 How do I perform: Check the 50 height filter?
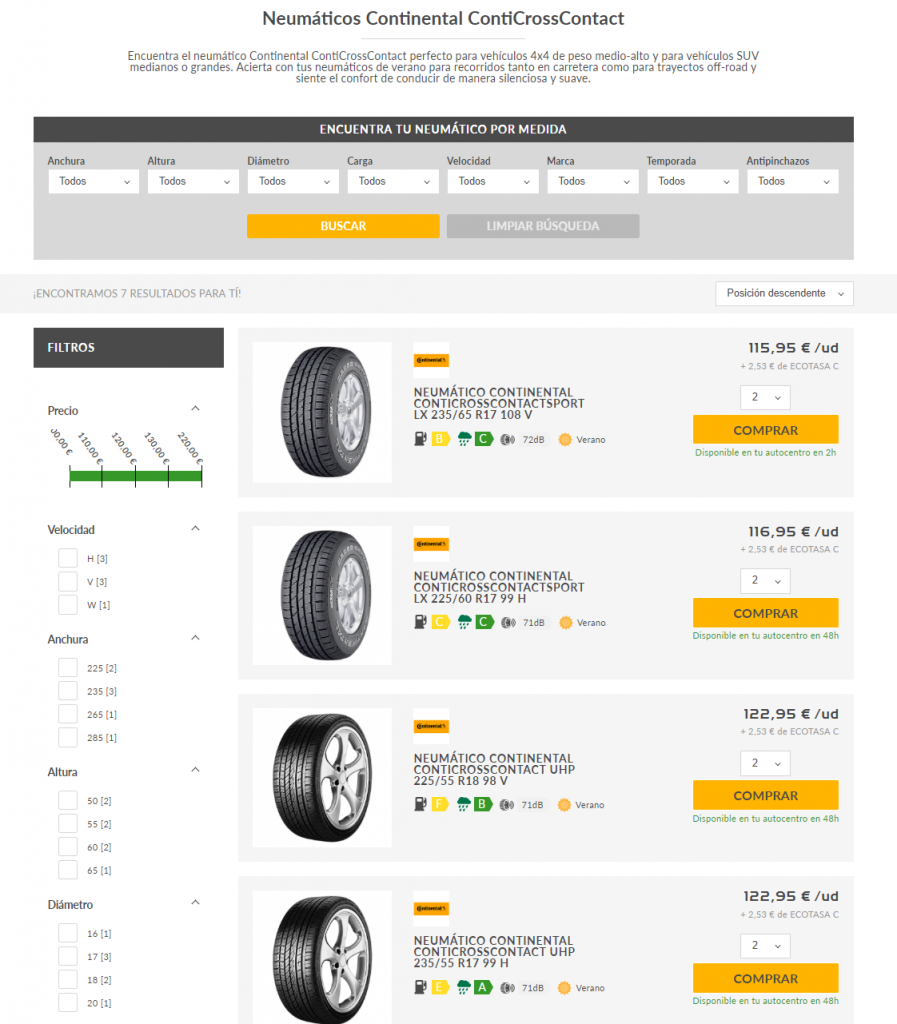pos(68,800)
